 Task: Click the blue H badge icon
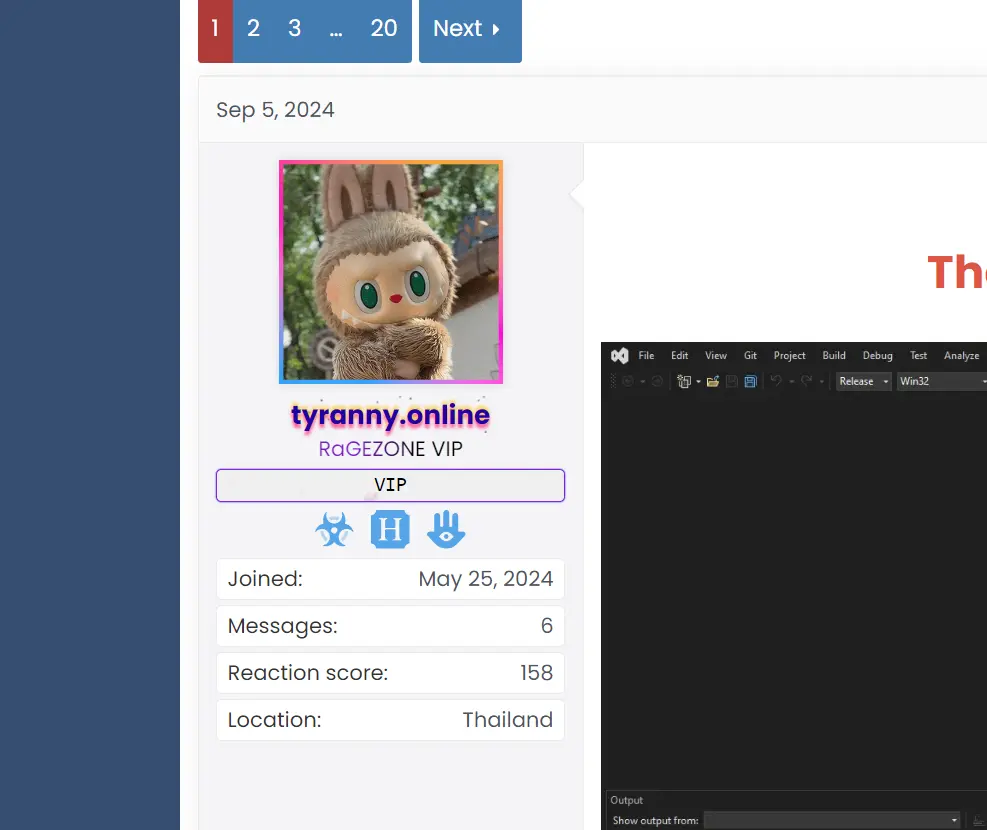tap(390, 530)
